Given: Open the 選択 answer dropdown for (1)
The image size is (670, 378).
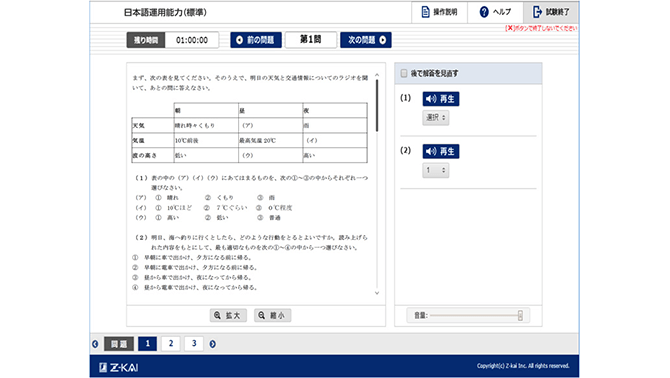Looking at the screenshot, I should pos(435,117).
